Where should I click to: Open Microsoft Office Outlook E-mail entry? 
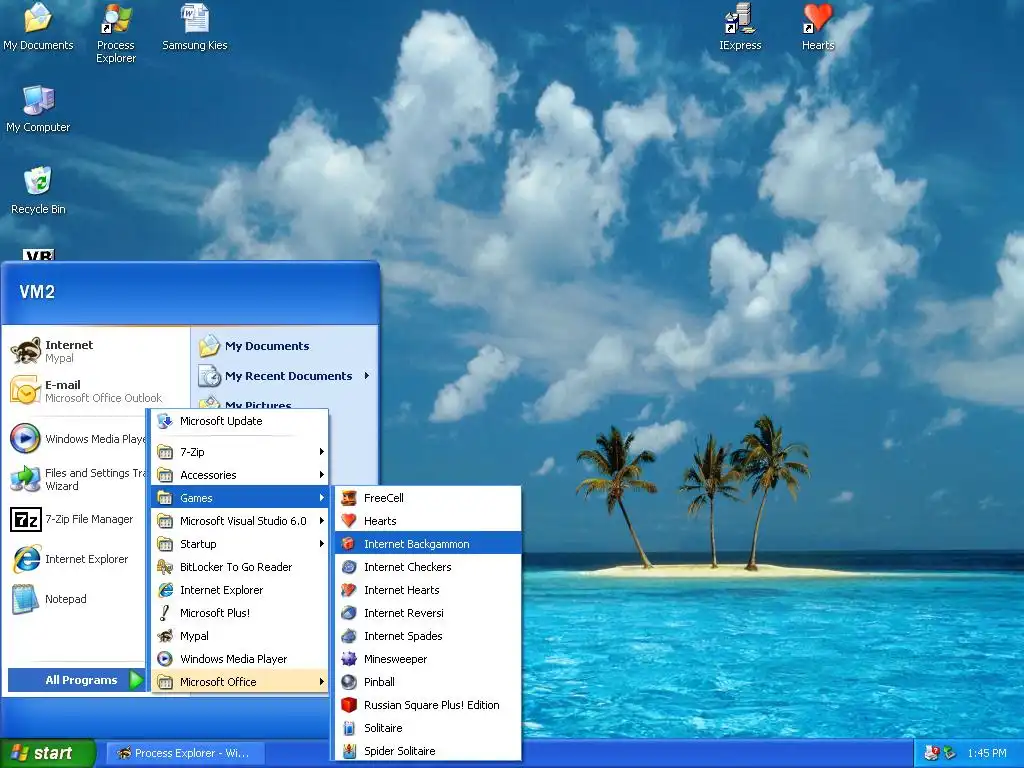tap(86, 391)
